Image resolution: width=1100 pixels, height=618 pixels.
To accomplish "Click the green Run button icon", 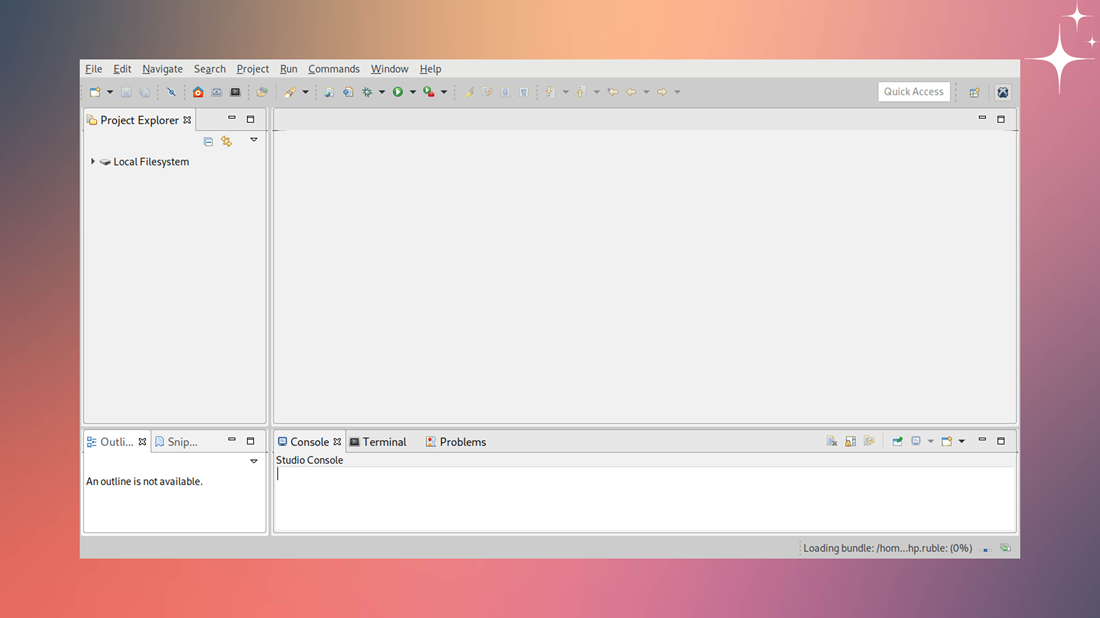I will click(398, 92).
